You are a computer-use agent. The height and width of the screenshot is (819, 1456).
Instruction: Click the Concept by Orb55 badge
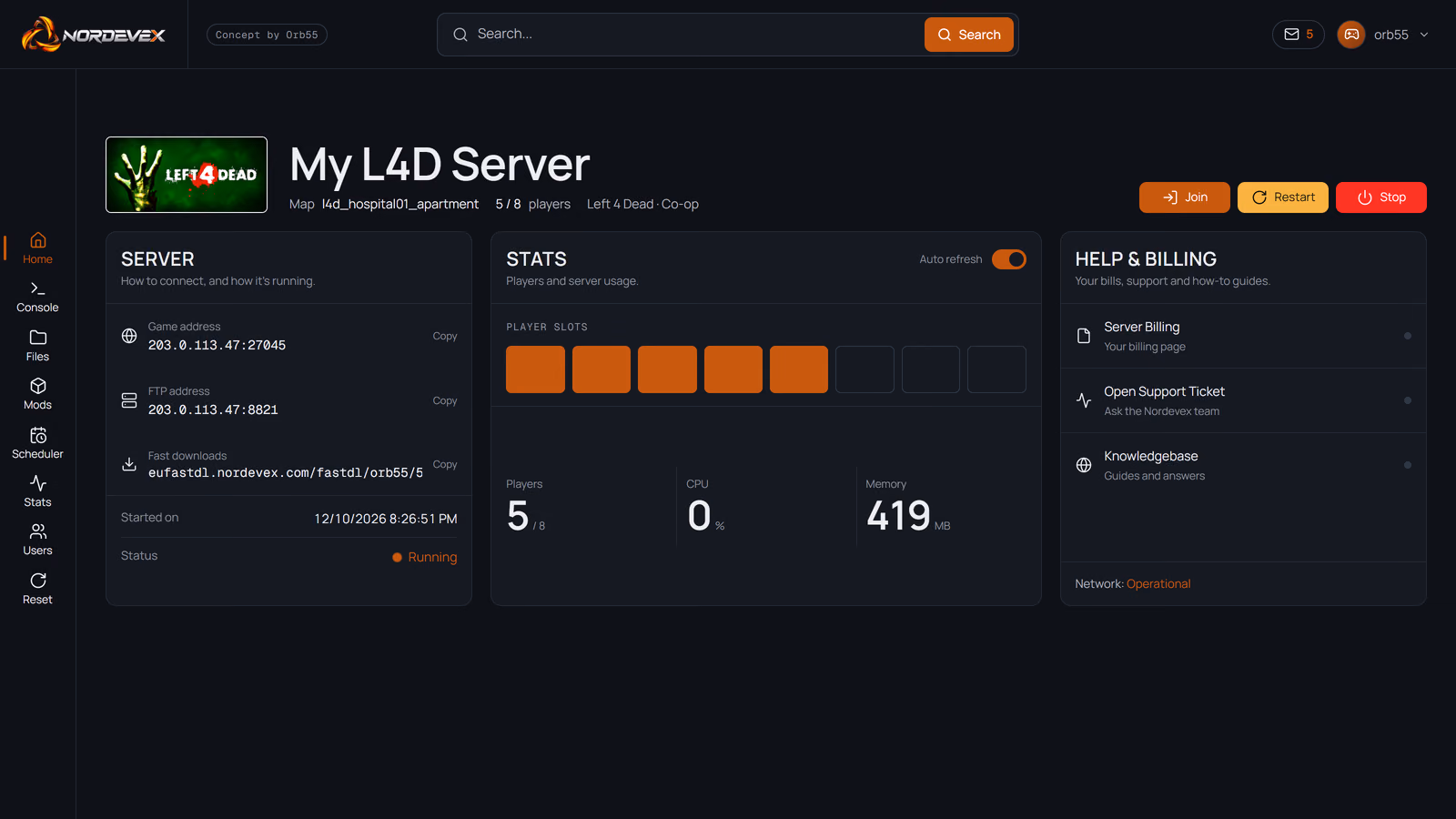click(x=267, y=35)
